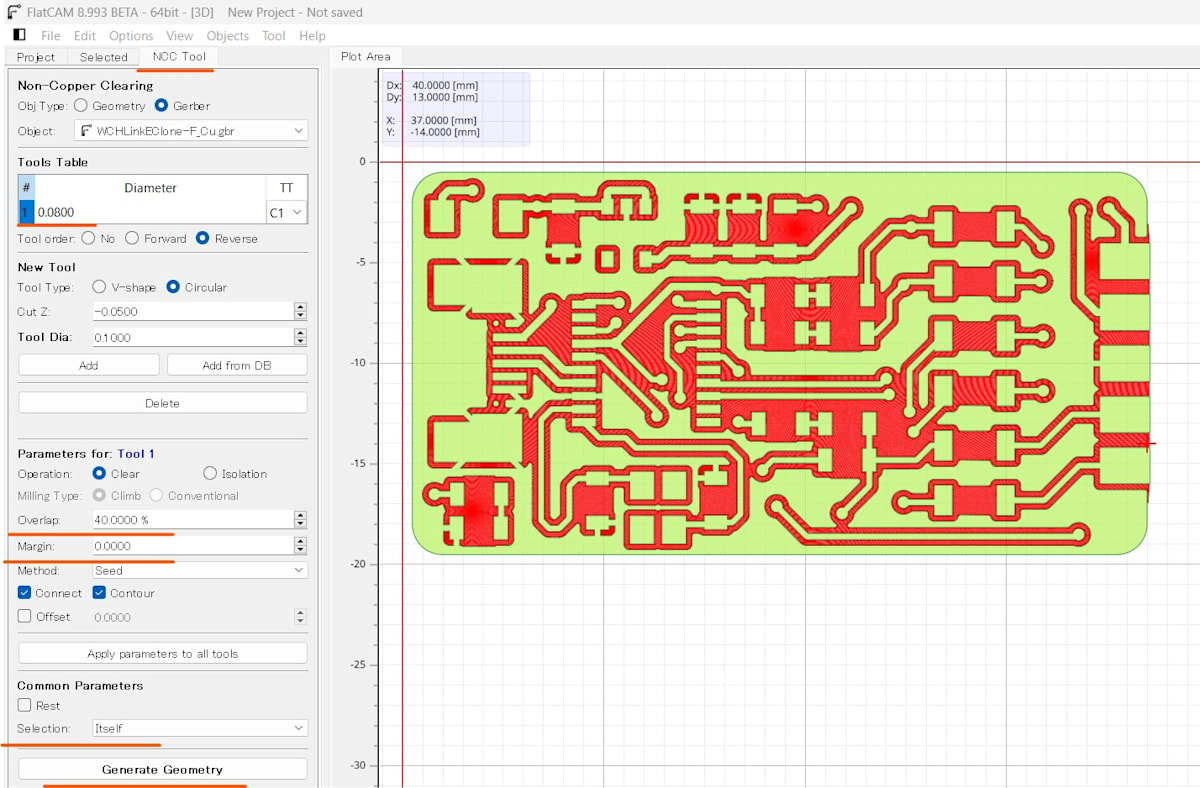Click the Generate Geometry button
This screenshot has height=788, width=1200.
pos(162,769)
